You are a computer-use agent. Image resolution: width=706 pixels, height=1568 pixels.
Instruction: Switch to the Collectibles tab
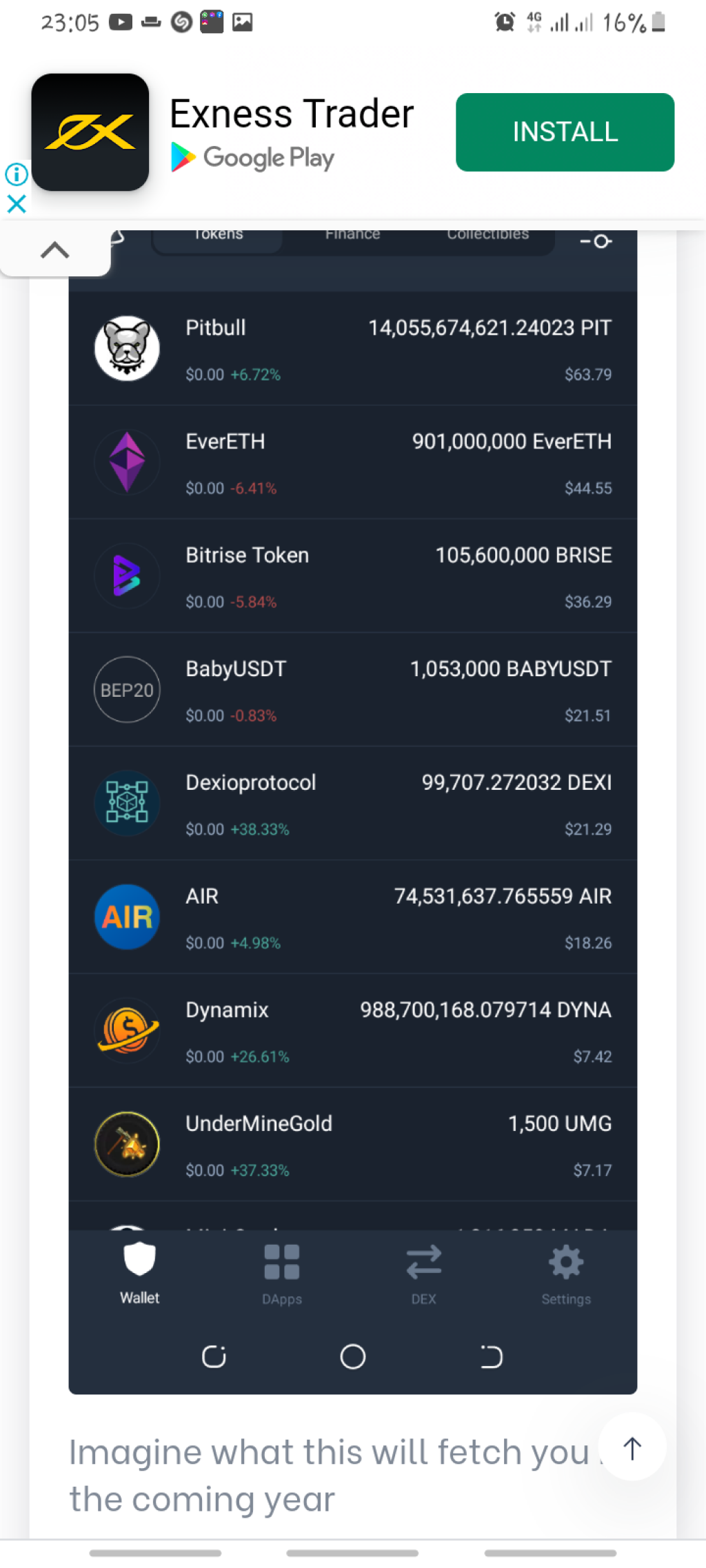pyautogui.click(x=487, y=235)
